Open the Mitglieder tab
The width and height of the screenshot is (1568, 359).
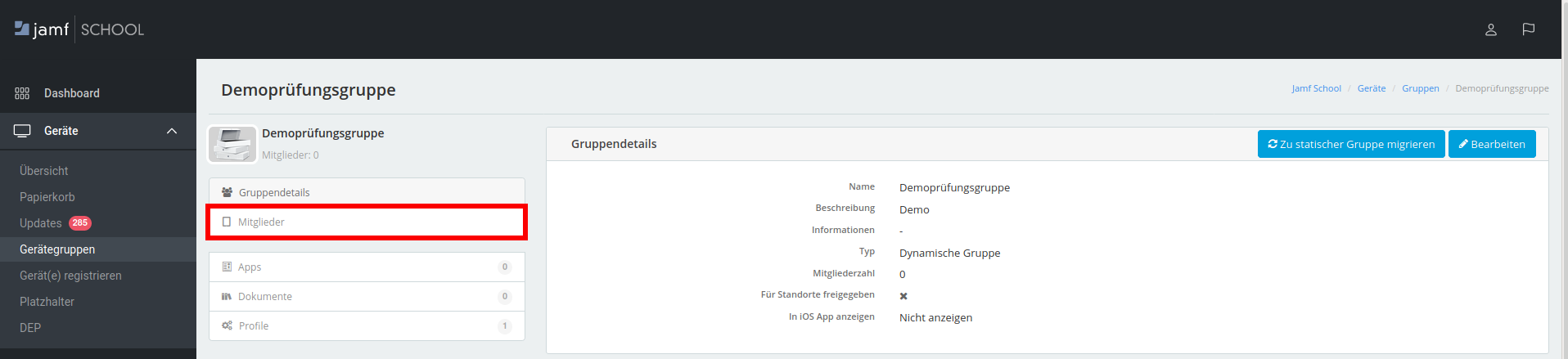pyautogui.click(x=261, y=222)
